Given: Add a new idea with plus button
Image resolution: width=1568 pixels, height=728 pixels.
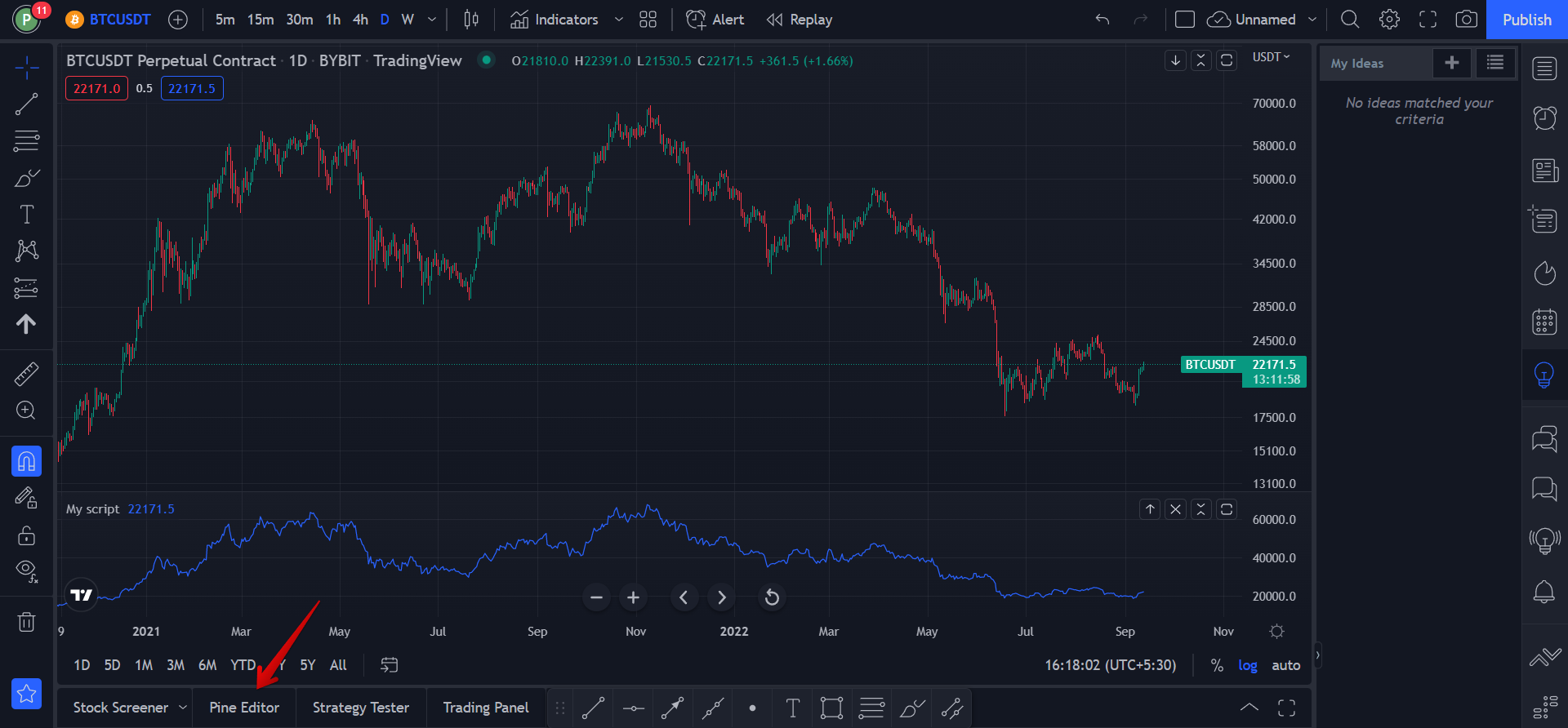Looking at the screenshot, I should click(1452, 63).
